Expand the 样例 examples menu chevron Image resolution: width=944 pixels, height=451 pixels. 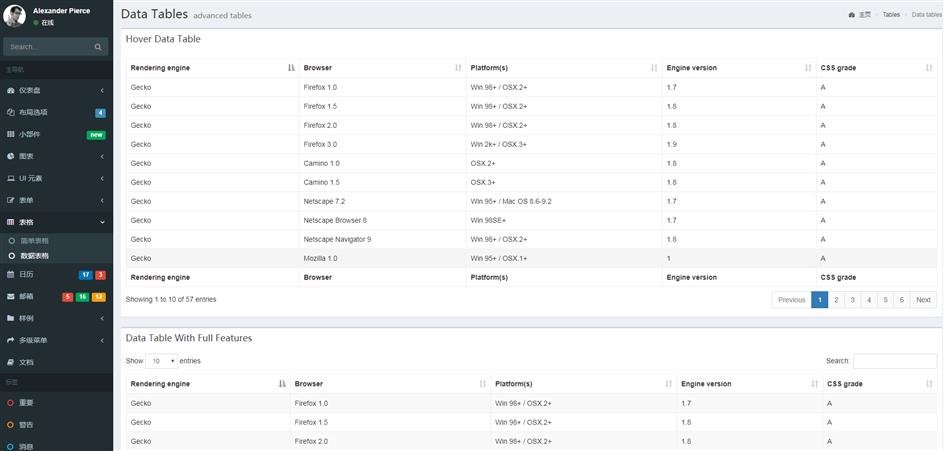pos(102,319)
